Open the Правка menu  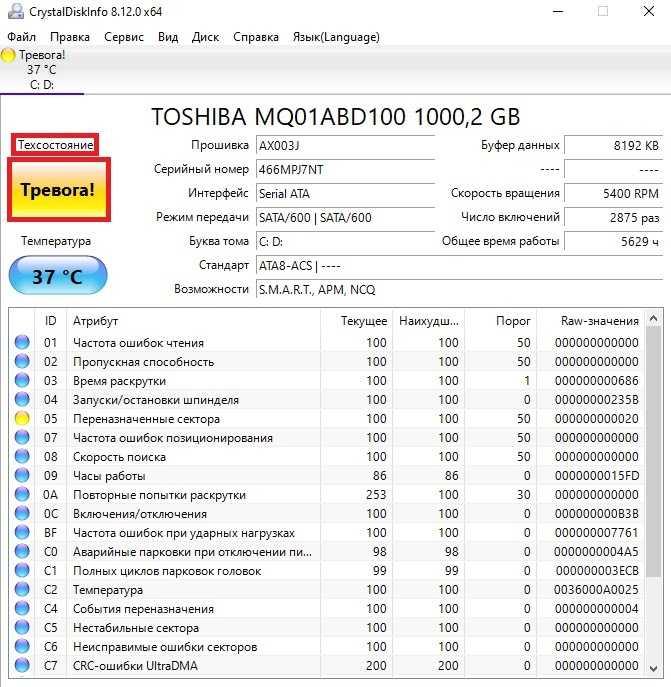point(70,37)
